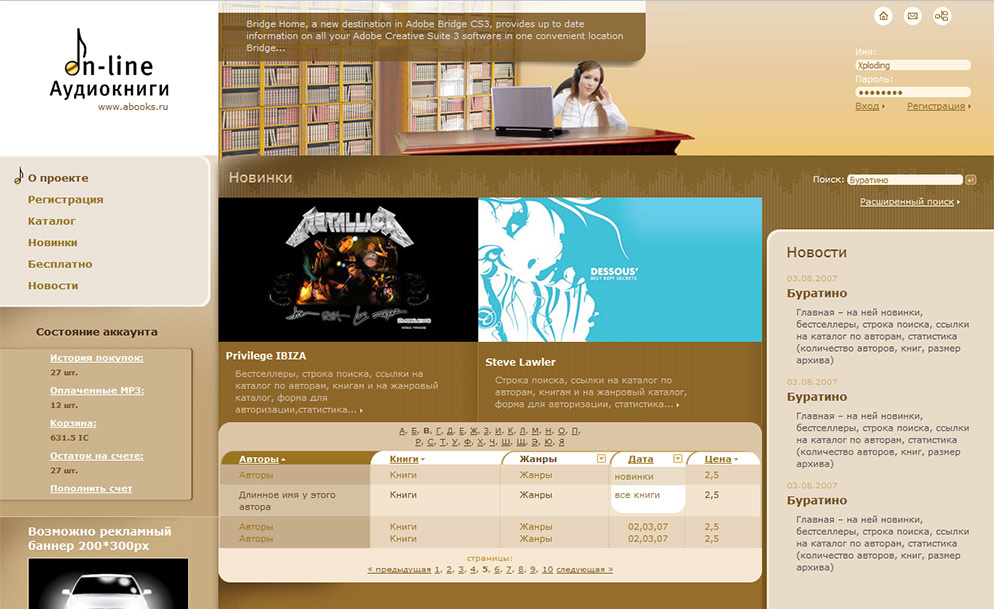Click the '12 шт.' paid MP3 count
This screenshot has height=609, width=994.
(64, 405)
